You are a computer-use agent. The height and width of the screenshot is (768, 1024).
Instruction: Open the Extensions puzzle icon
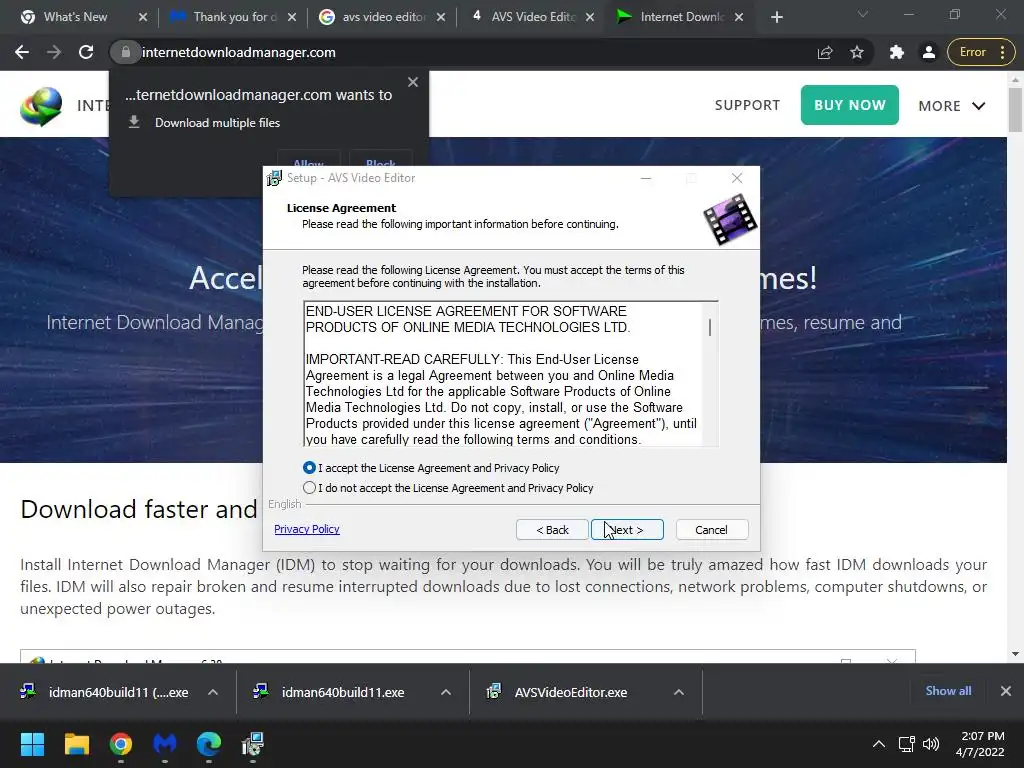(897, 52)
